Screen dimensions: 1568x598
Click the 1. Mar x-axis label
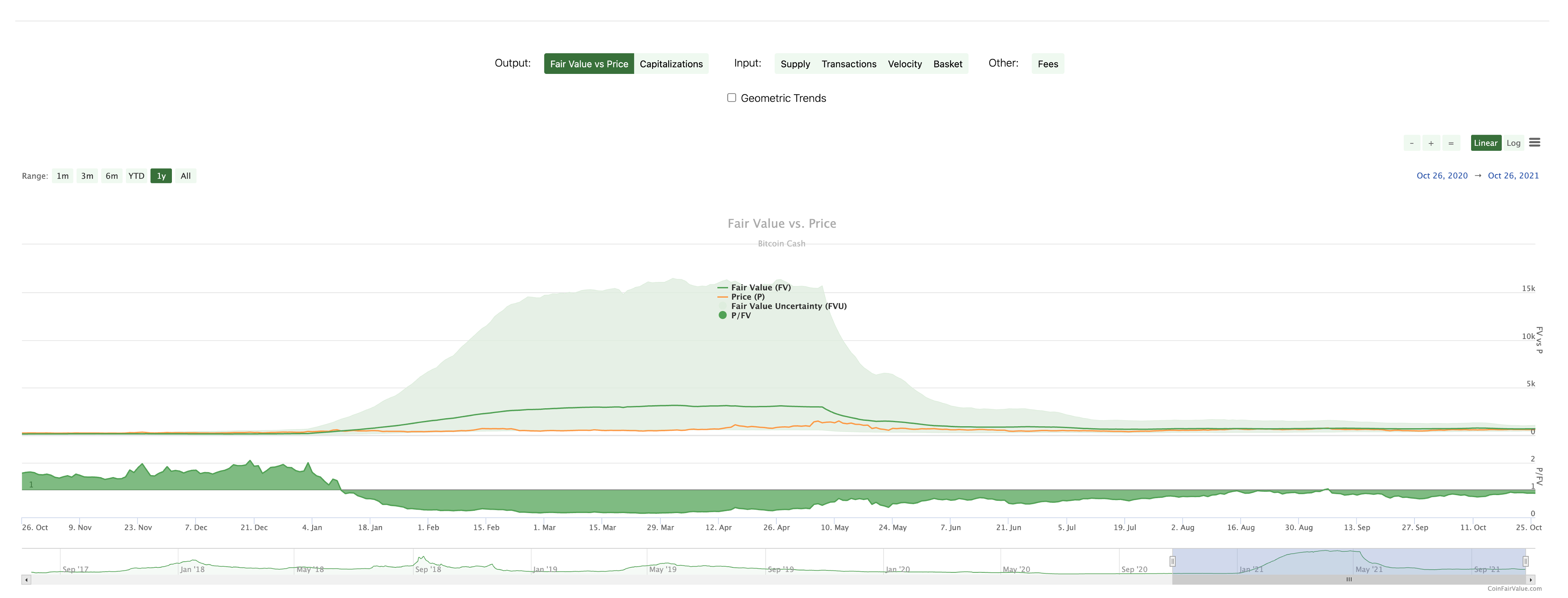[x=544, y=528]
